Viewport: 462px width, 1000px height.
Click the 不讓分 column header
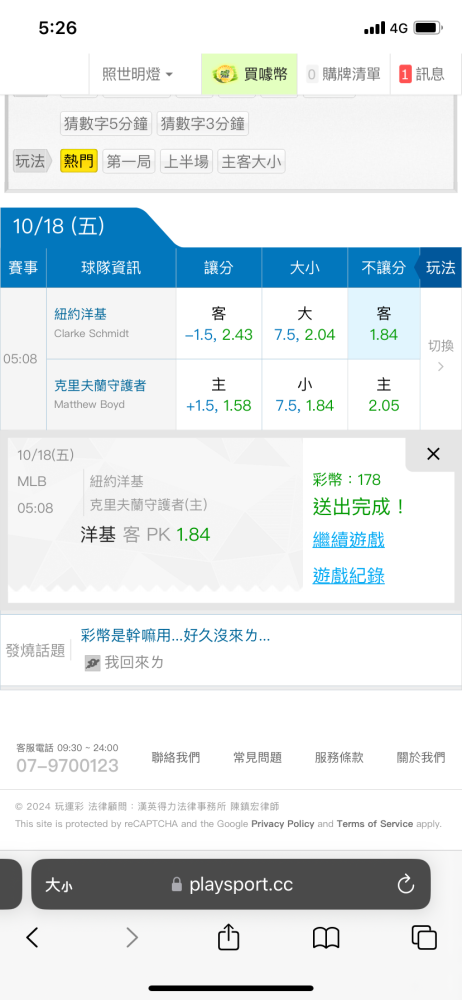(x=383, y=268)
